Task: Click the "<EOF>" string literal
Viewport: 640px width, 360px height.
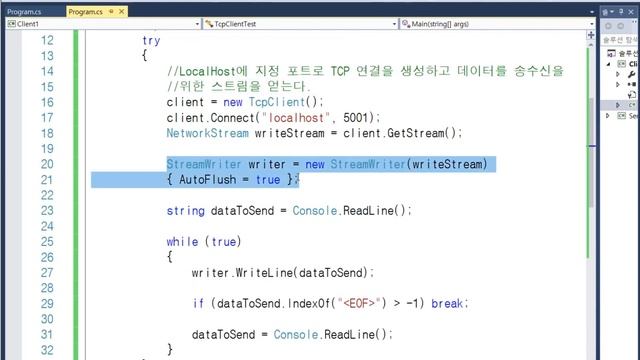Action: click(x=359, y=304)
